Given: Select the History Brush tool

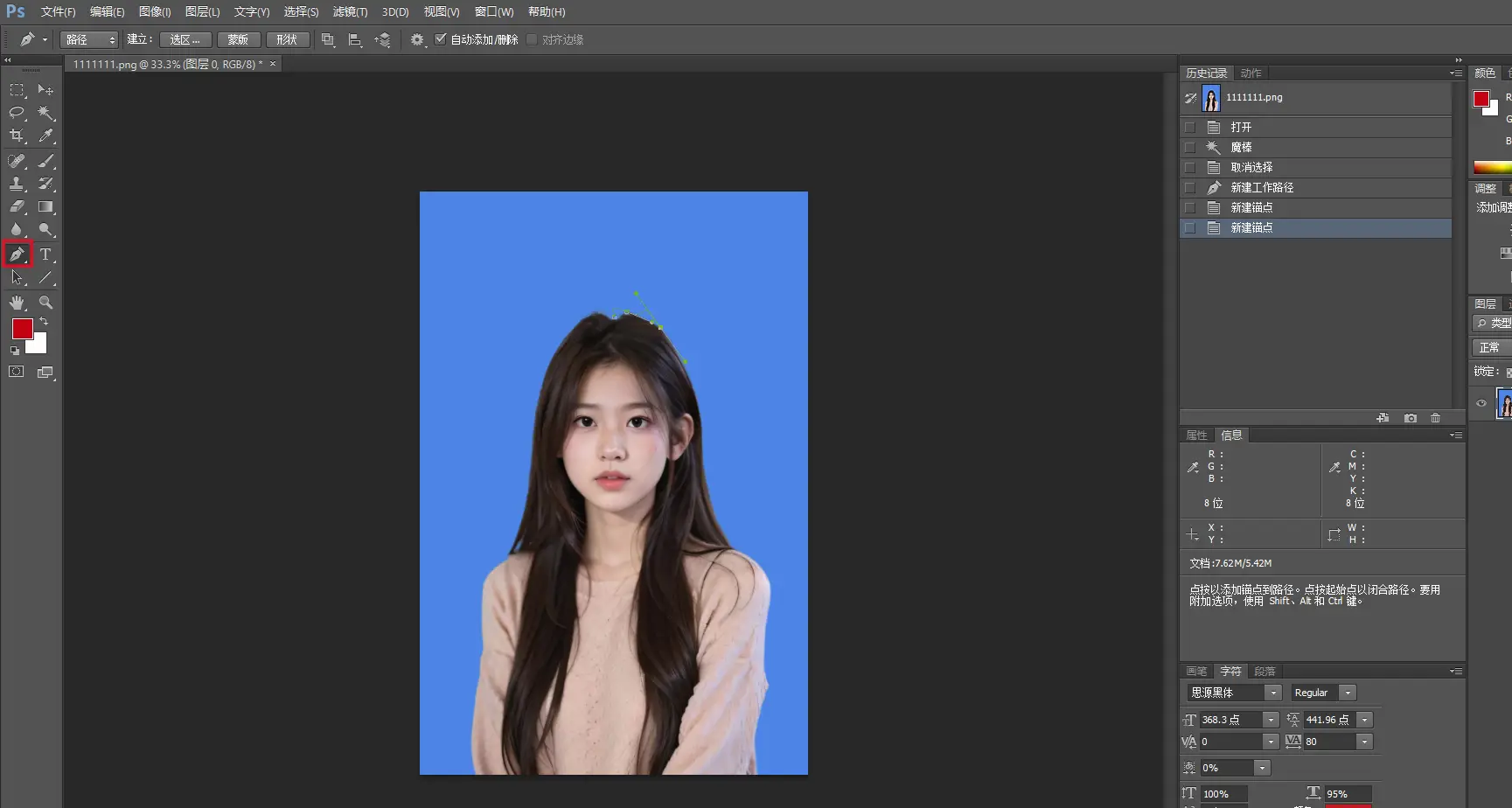Looking at the screenshot, I should click(45, 184).
